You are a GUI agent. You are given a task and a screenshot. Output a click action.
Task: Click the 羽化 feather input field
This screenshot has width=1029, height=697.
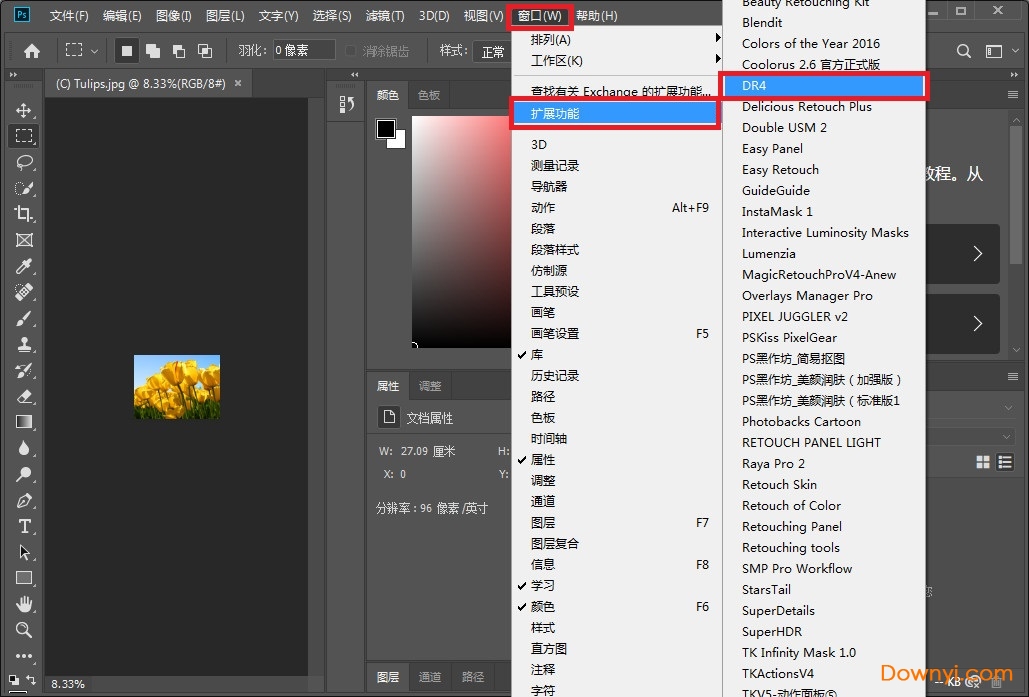click(x=304, y=51)
